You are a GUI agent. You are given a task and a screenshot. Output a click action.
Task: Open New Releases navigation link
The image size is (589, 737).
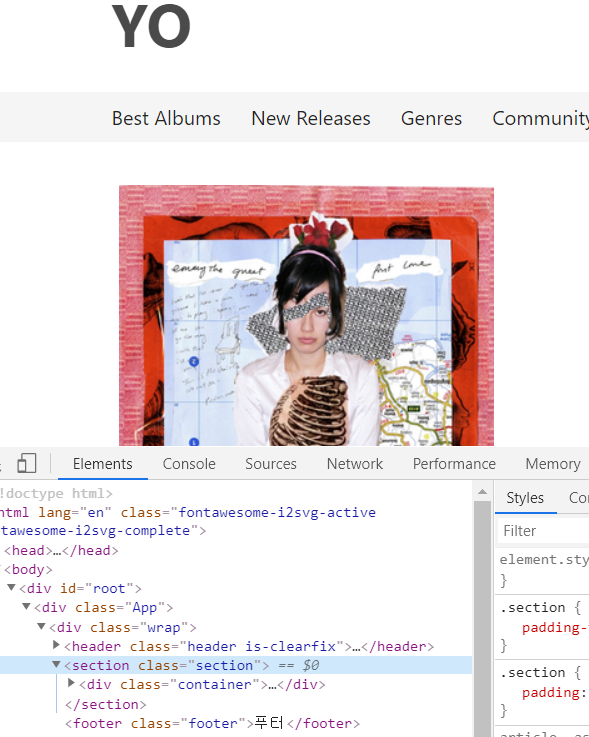pyautogui.click(x=311, y=118)
